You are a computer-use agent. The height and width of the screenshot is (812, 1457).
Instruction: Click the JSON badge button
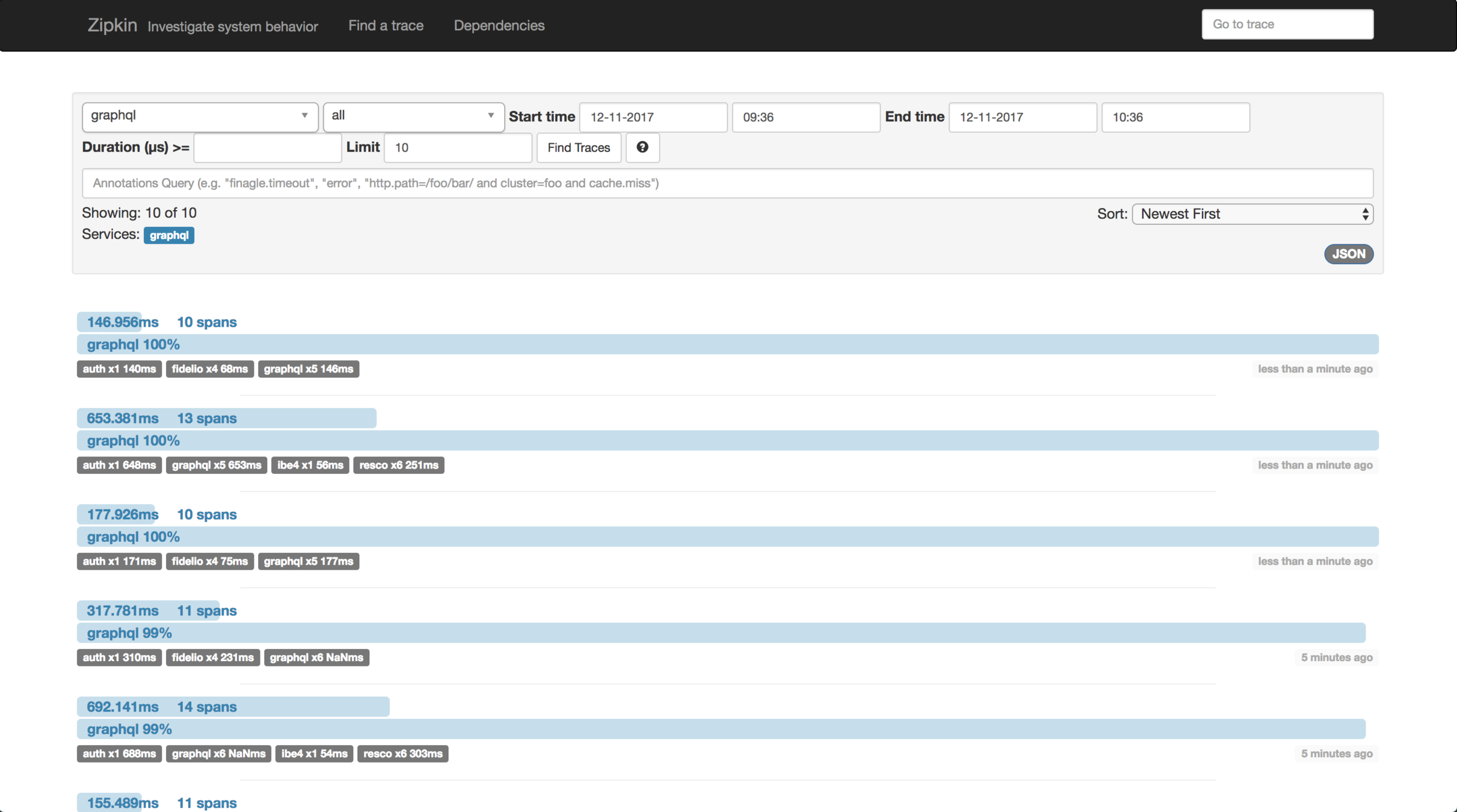pos(1348,254)
